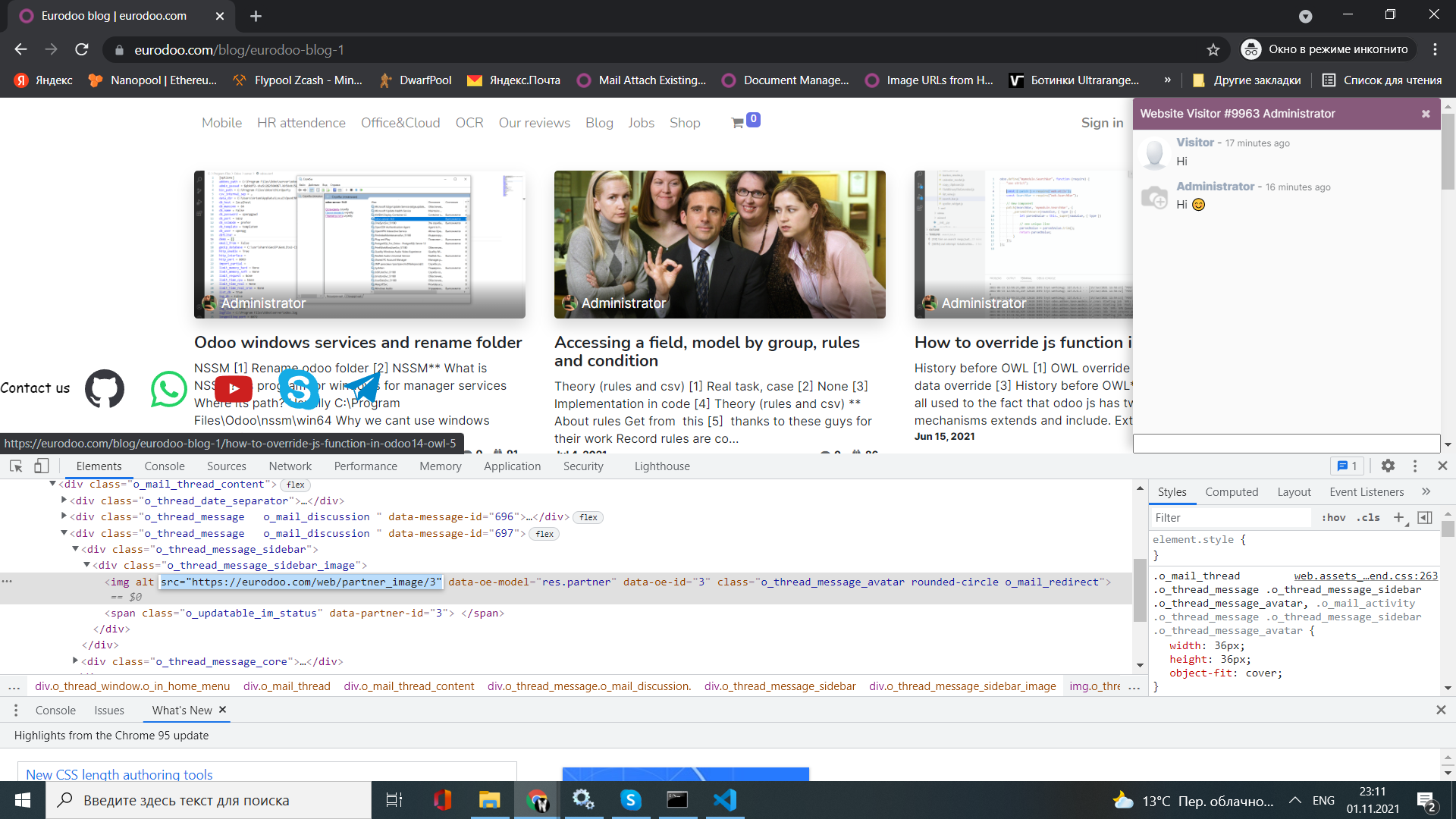This screenshot has height=819, width=1456.
Task: Launch Visual Studio Code from the taskbar
Action: pyautogui.click(x=724, y=799)
